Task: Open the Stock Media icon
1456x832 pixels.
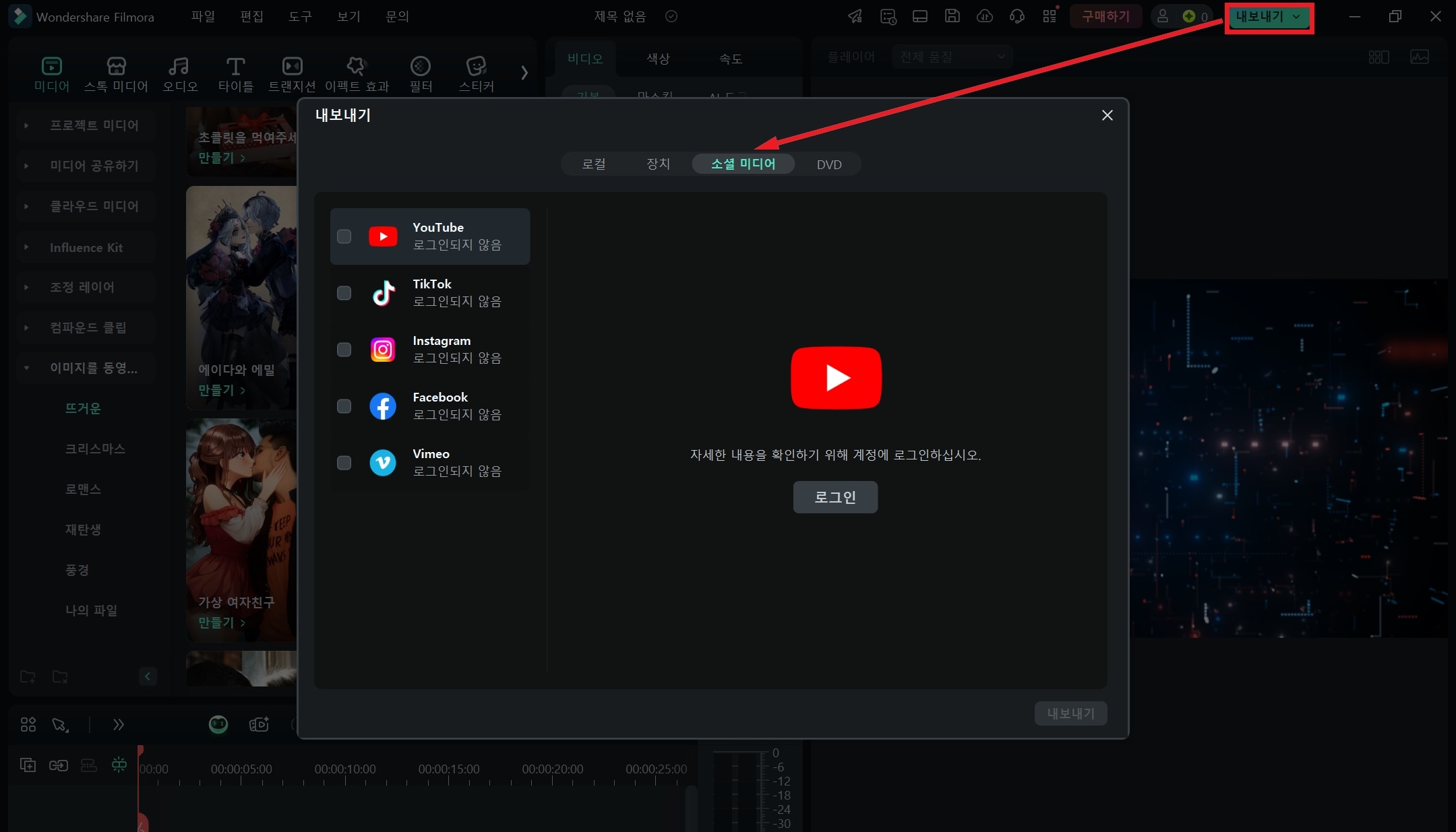Action: (116, 66)
